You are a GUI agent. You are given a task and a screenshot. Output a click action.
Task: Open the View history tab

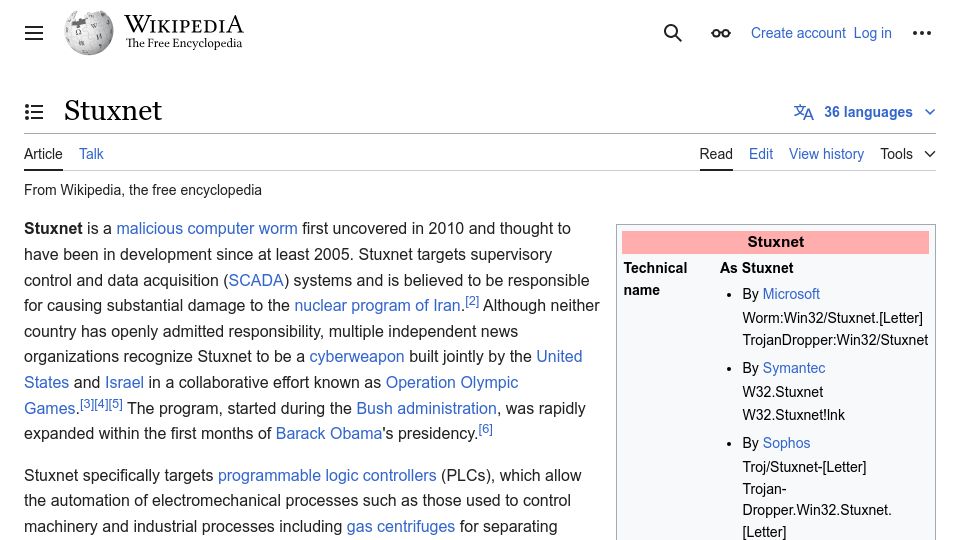click(826, 154)
